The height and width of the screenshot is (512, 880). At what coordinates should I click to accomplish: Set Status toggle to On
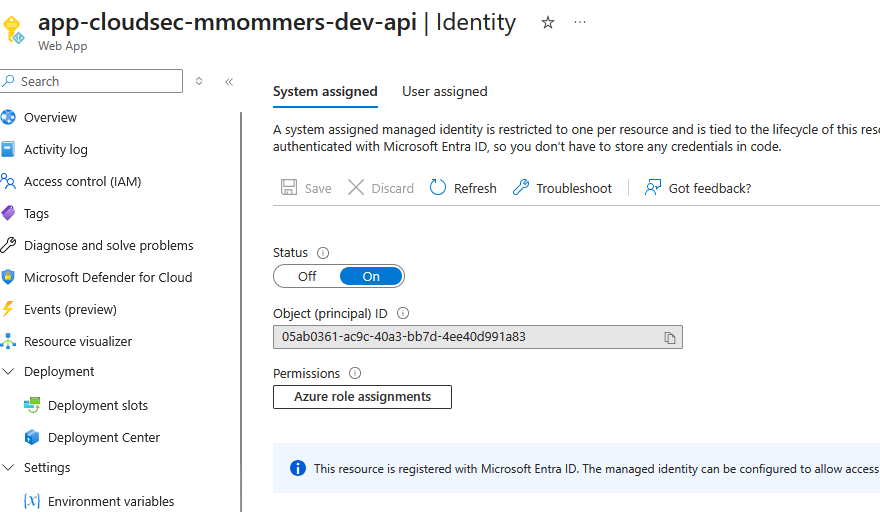pos(371,276)
